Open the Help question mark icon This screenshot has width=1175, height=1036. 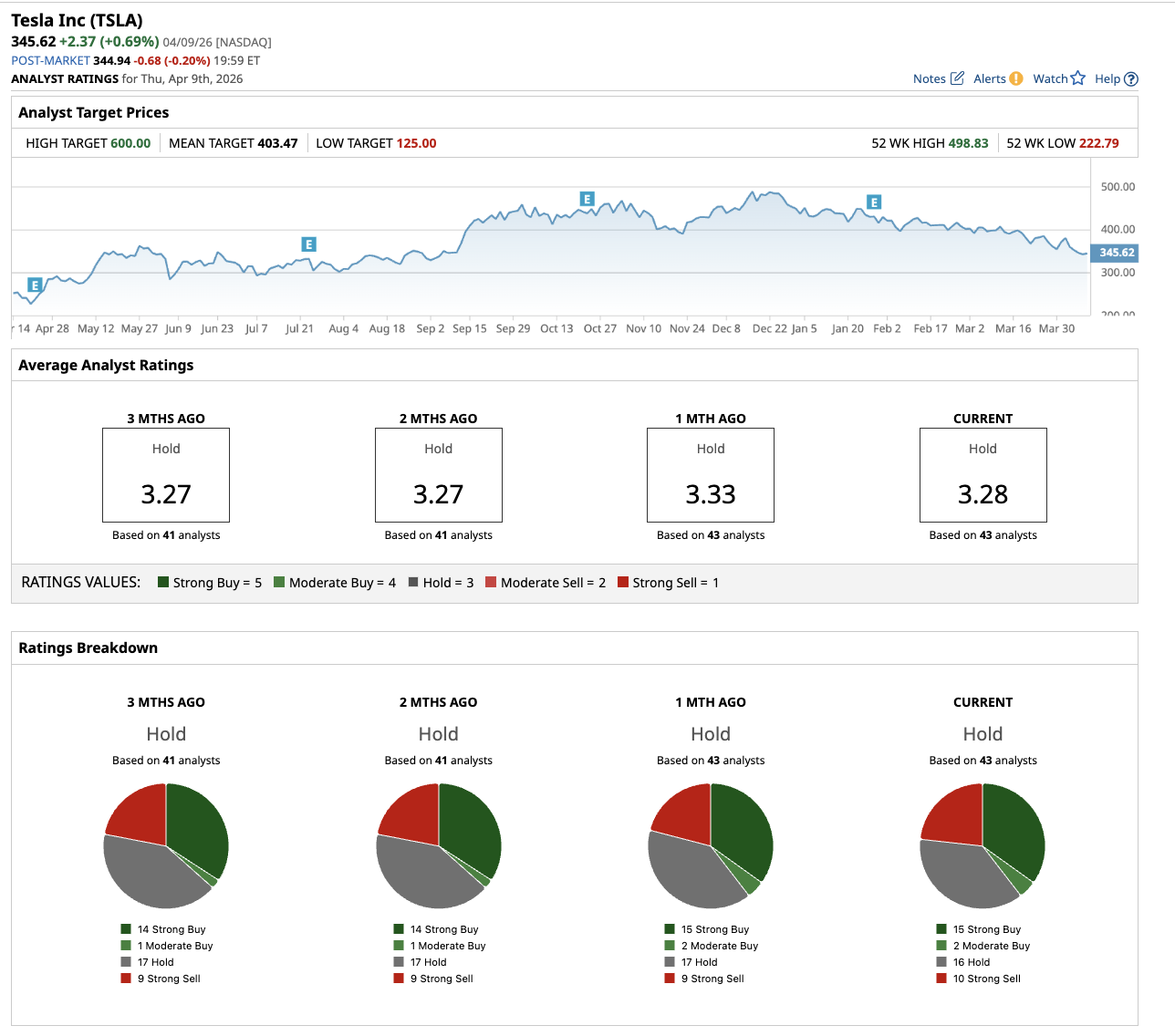coord(1131,79)
